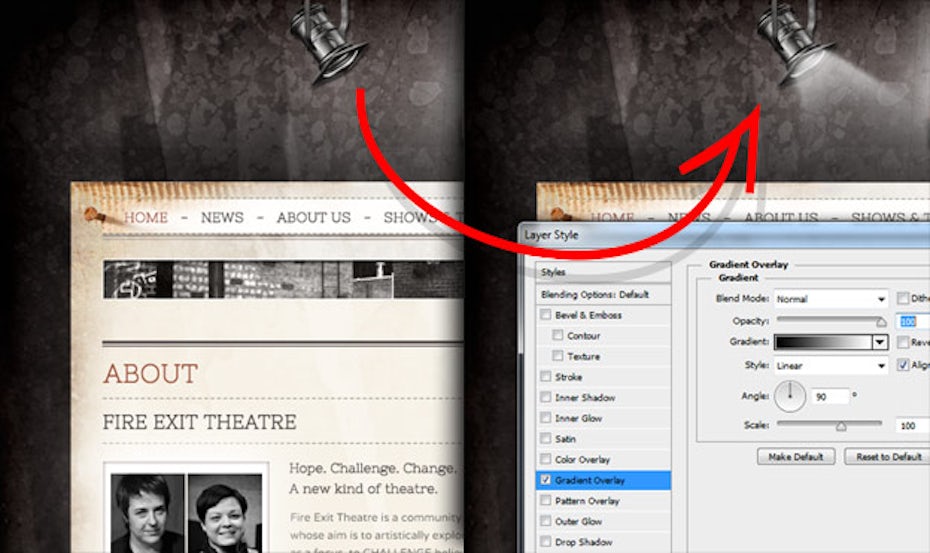Viewport: 930px width, 553px height.
Task: Check the Color Overlay option
Action: point(545,459)
